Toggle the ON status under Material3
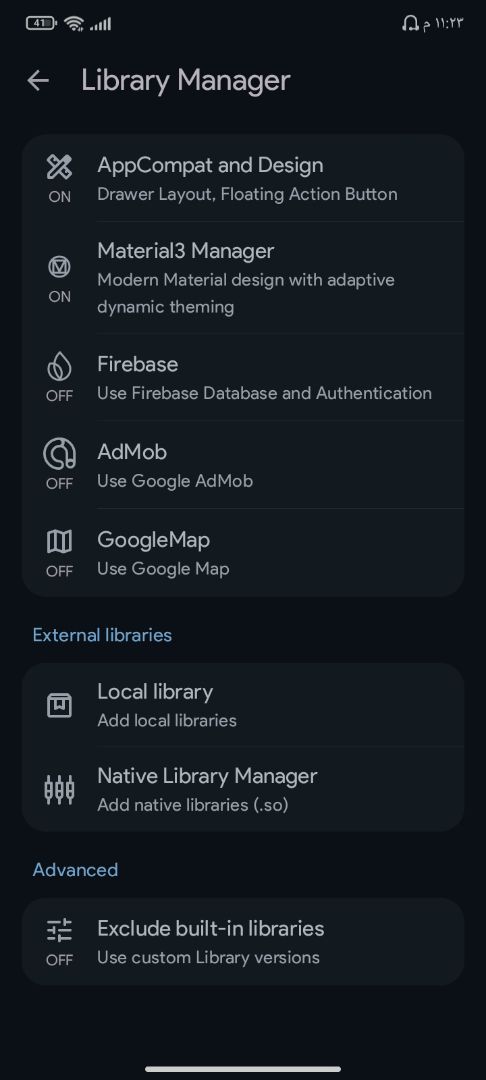Viewport: 486px width, 1080px height. (59, 297)
